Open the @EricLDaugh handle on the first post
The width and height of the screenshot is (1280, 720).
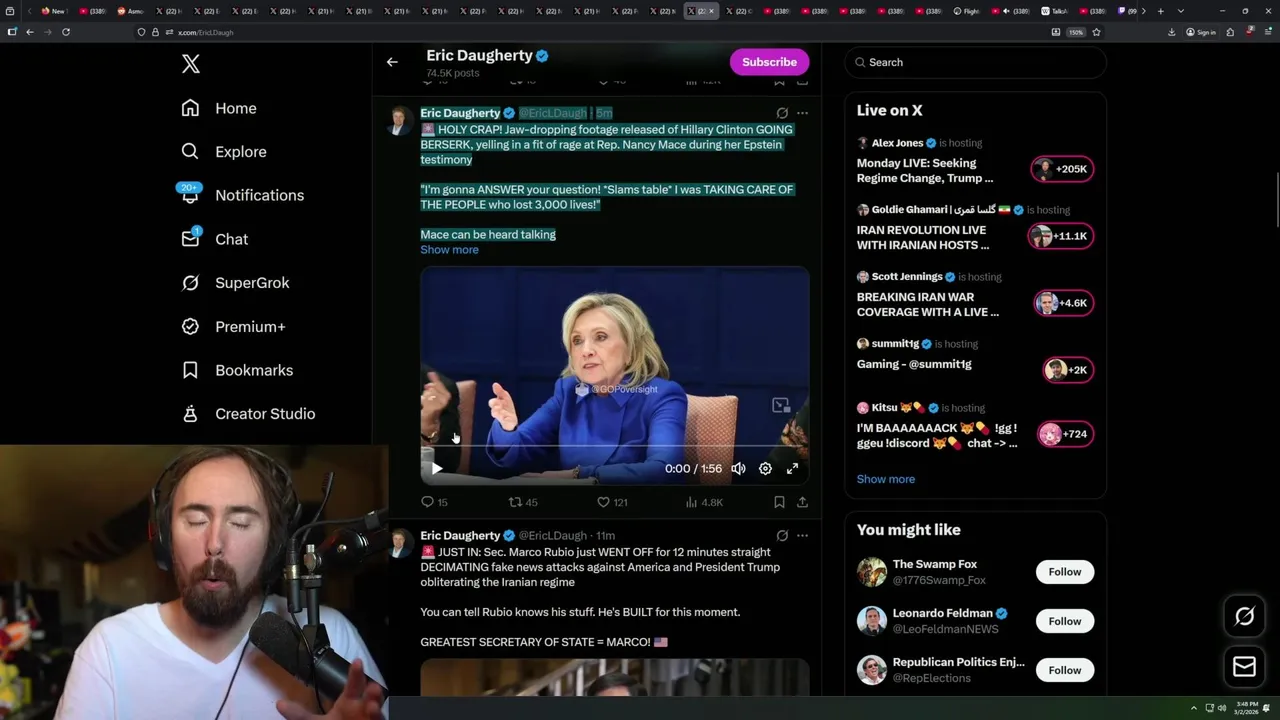click(552, 113)
